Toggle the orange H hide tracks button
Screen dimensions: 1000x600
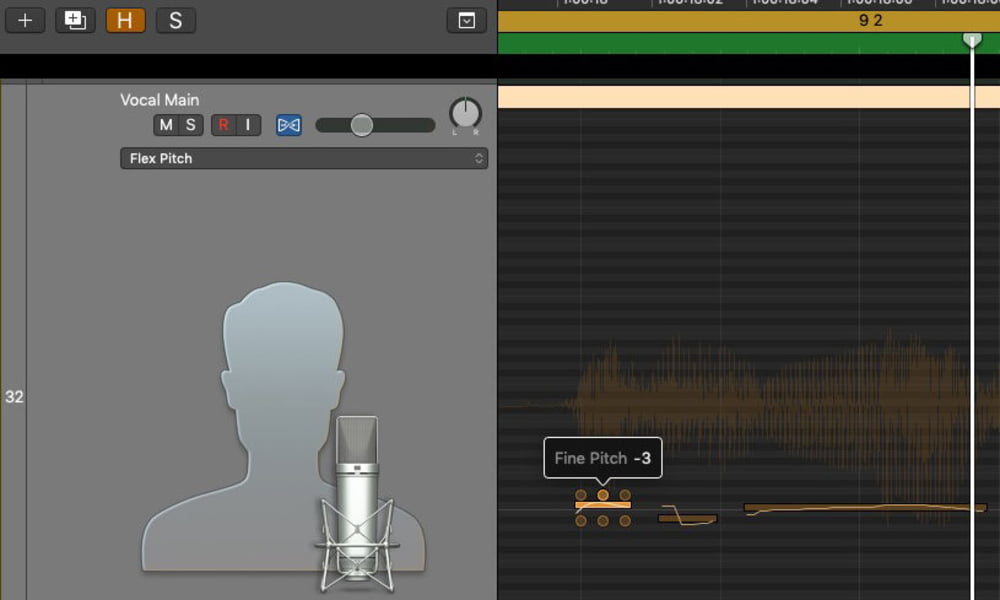125,20
